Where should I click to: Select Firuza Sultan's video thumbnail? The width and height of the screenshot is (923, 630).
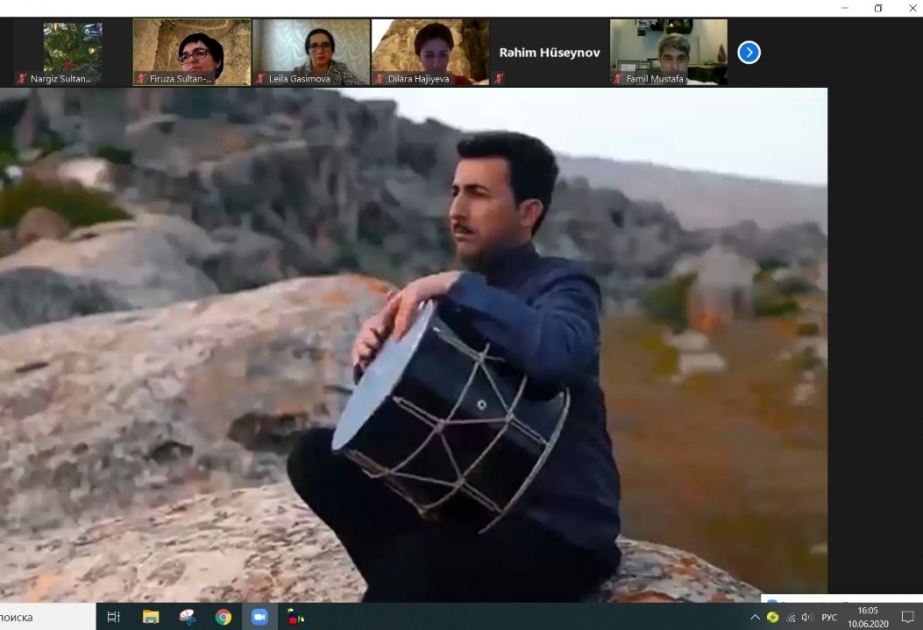click(x=192, y=52)
